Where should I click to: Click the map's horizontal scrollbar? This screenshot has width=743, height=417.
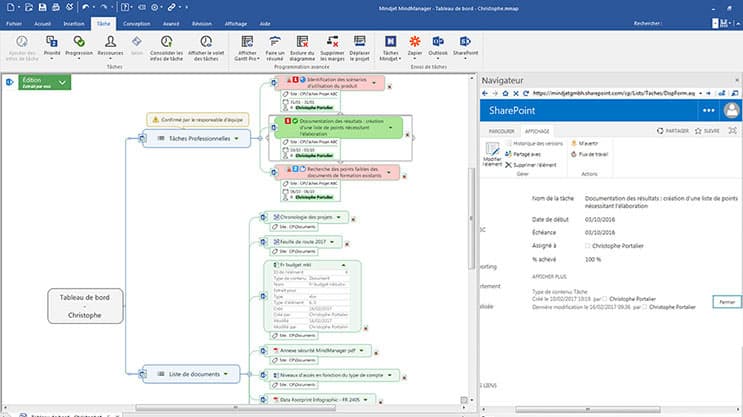pos(236,408)
